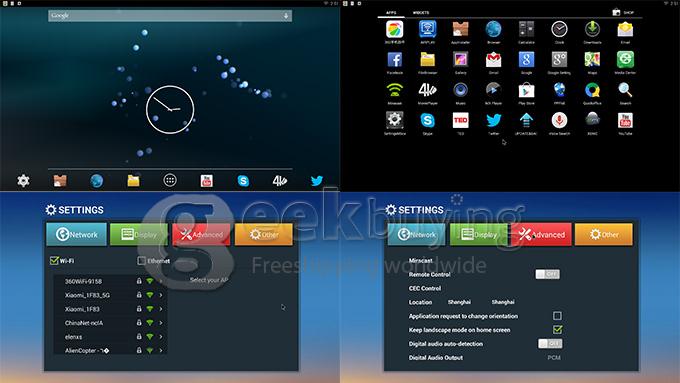Expand the elenxs network chevron
The image size is (680, 383).
tap(161, 337)
